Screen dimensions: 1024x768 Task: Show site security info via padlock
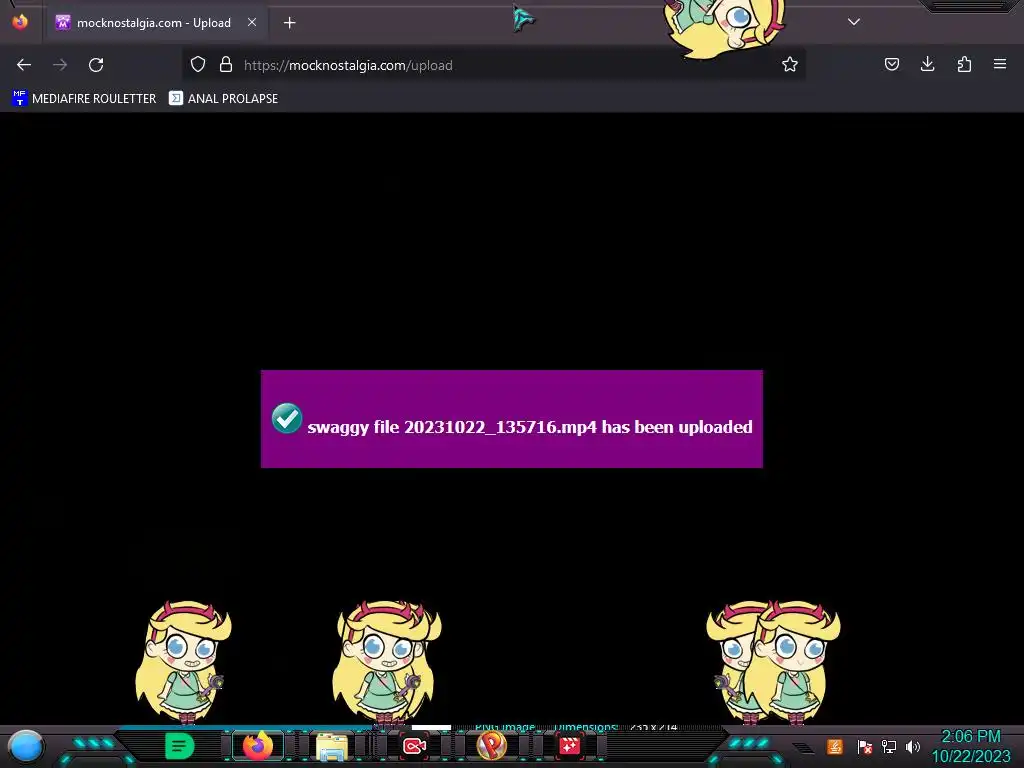(226, 65)
